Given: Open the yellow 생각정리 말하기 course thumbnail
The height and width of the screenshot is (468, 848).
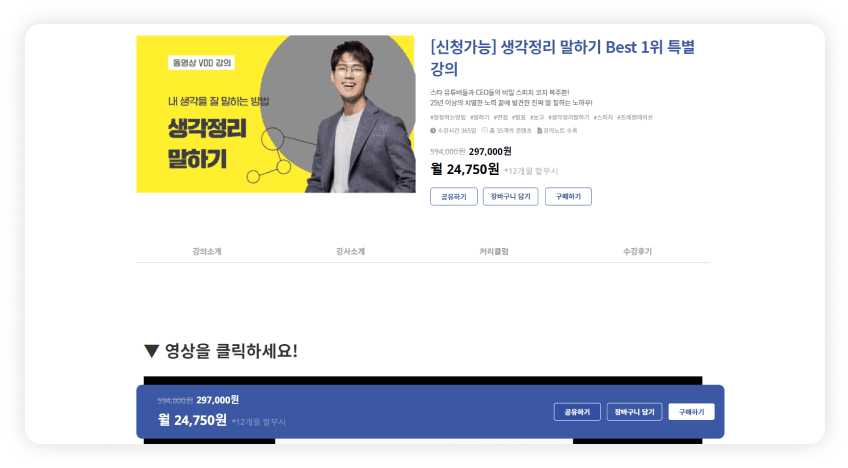Looking at the screenshot, I should 276,114.
